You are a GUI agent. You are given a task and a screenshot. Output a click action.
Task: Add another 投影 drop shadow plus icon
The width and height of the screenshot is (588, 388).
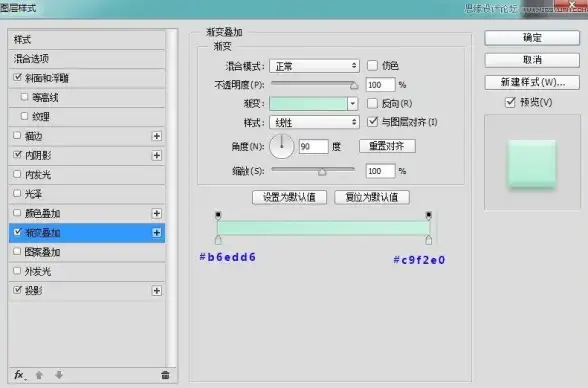157,291
